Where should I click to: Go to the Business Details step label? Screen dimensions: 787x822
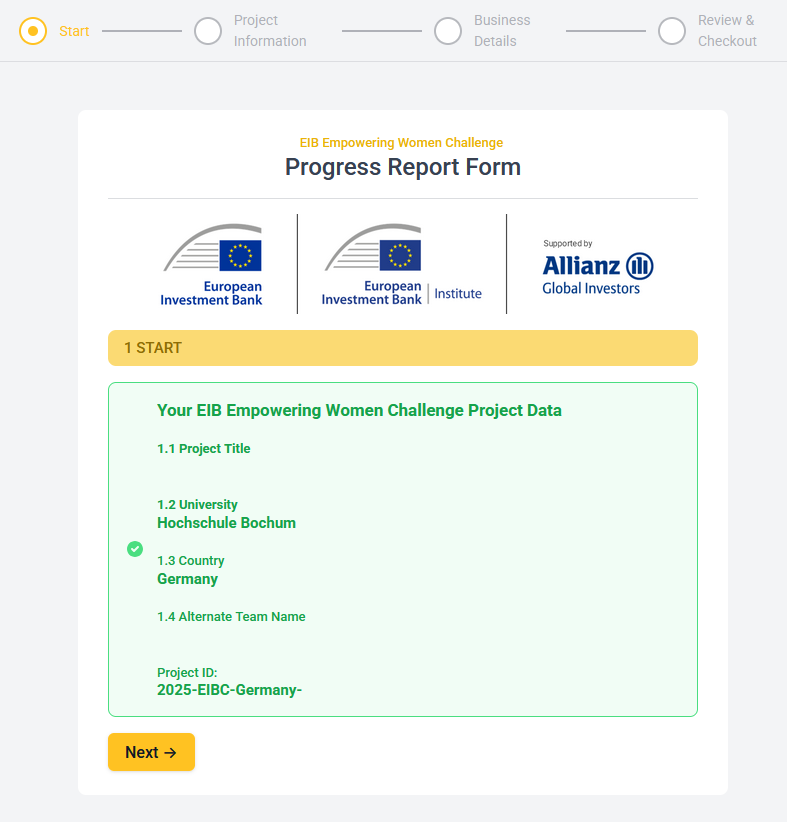(x=502, y=30)
